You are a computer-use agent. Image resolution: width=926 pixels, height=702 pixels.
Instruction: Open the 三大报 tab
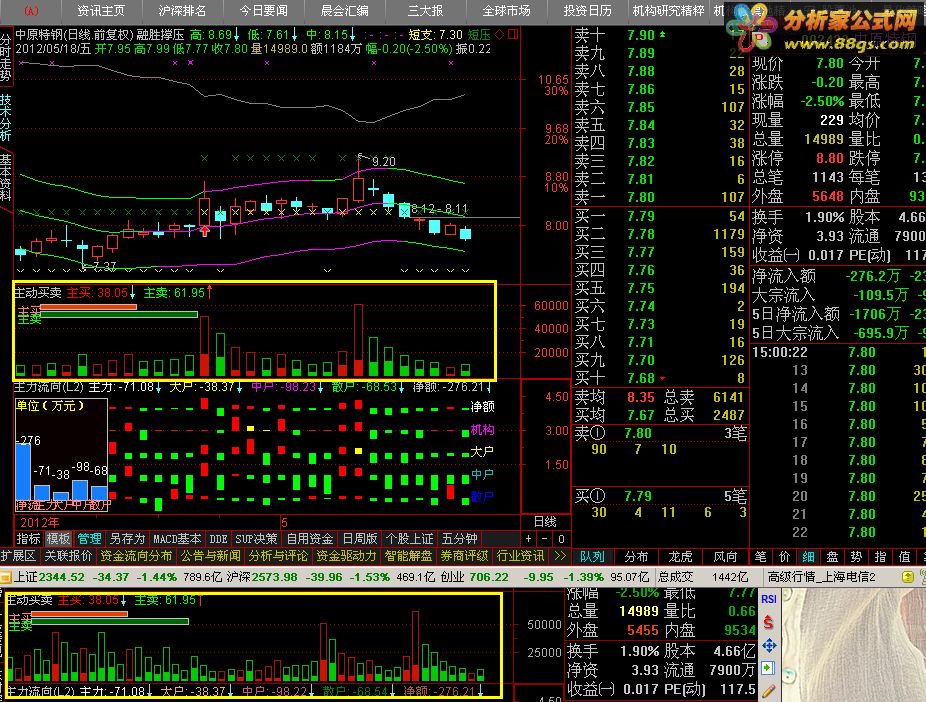click(x=425, y=11)
